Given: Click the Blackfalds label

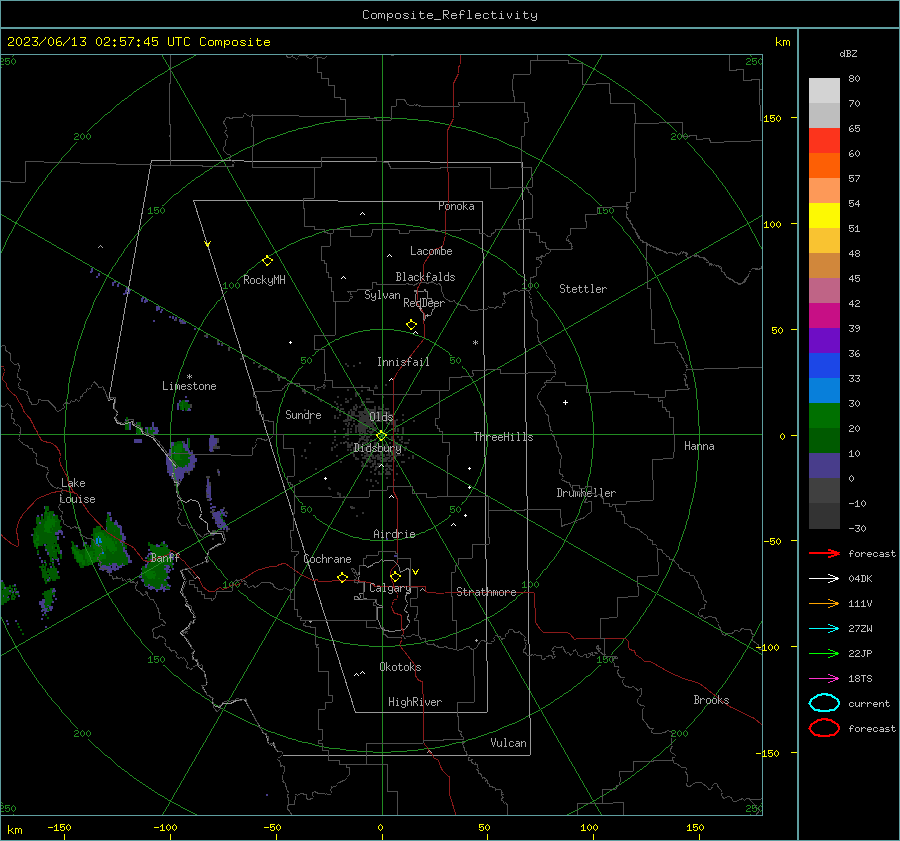Looking at the screenshot, I should click(425, 277).
